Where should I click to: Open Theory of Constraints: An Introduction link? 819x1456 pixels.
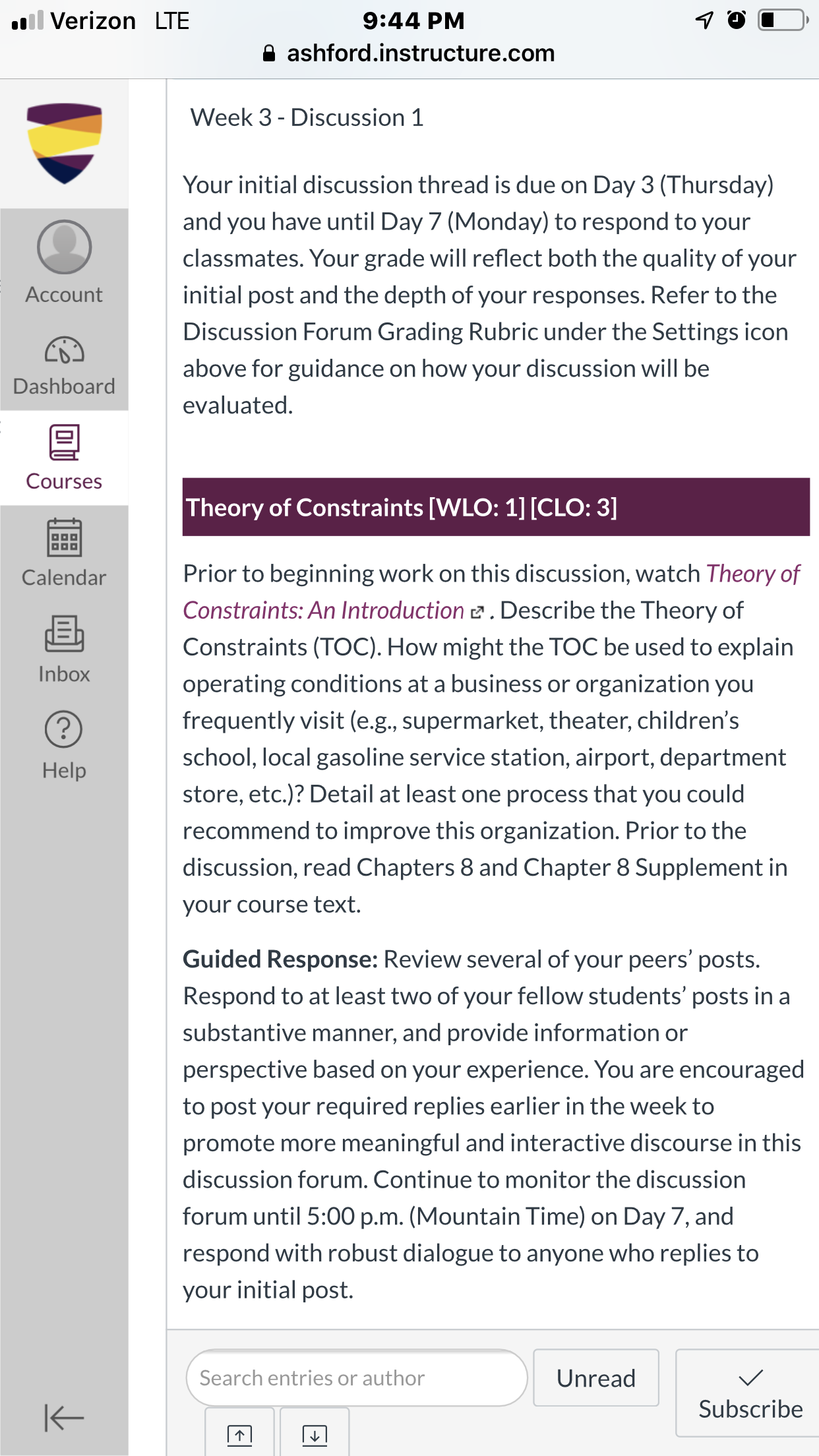[491, 591]
